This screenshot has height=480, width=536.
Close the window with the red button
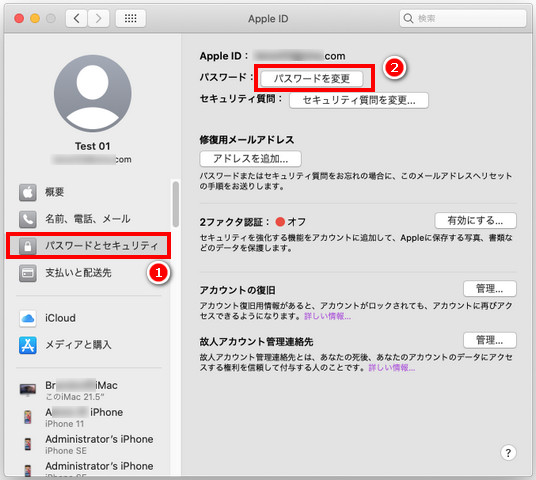[19, 18]
